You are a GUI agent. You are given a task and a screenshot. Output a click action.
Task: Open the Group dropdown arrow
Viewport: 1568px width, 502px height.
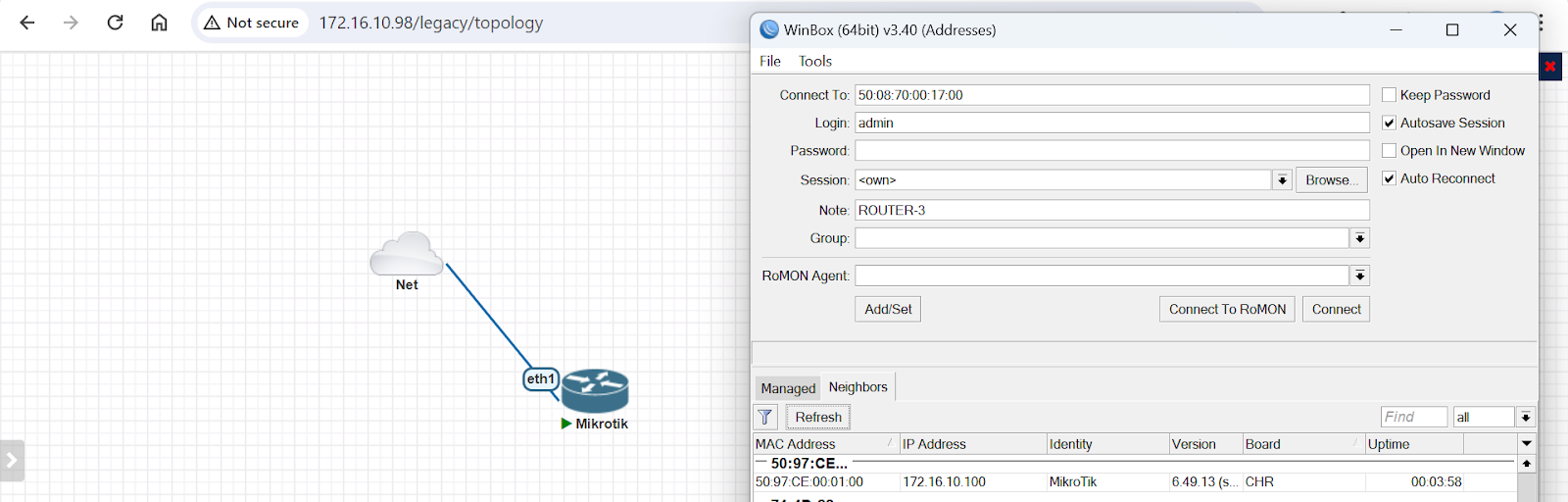pyautogui.click(x=1359, y=238)
